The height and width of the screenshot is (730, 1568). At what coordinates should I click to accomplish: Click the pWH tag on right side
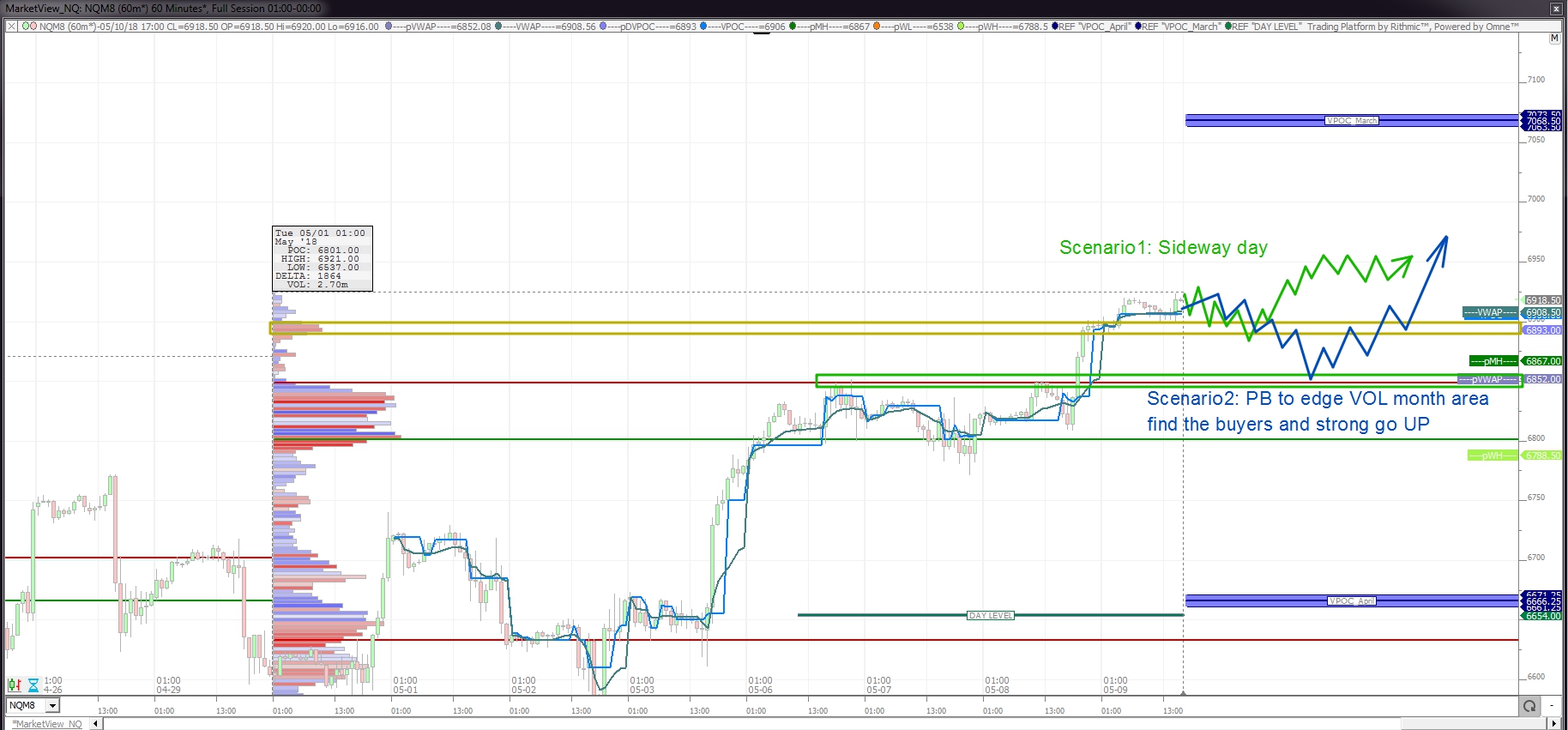[x=1493, y=455]
